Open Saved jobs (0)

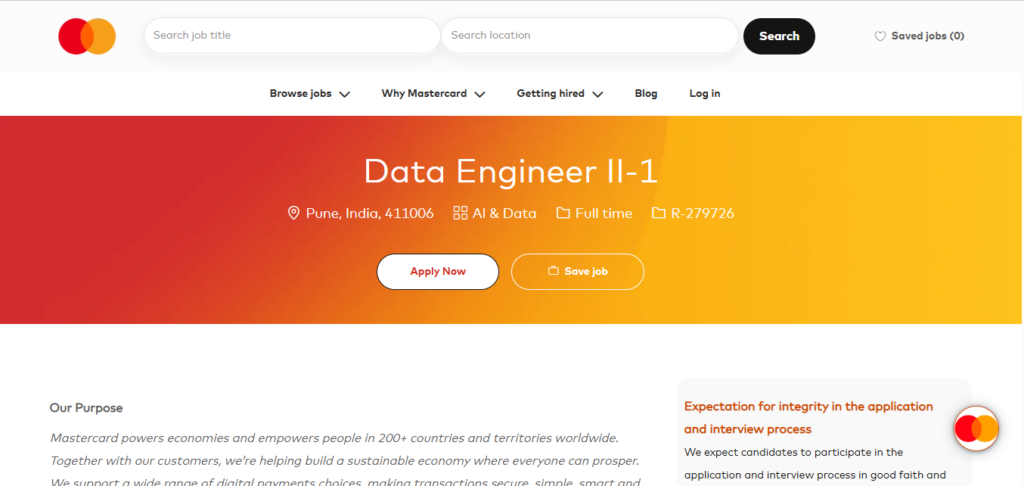[920, 36]
